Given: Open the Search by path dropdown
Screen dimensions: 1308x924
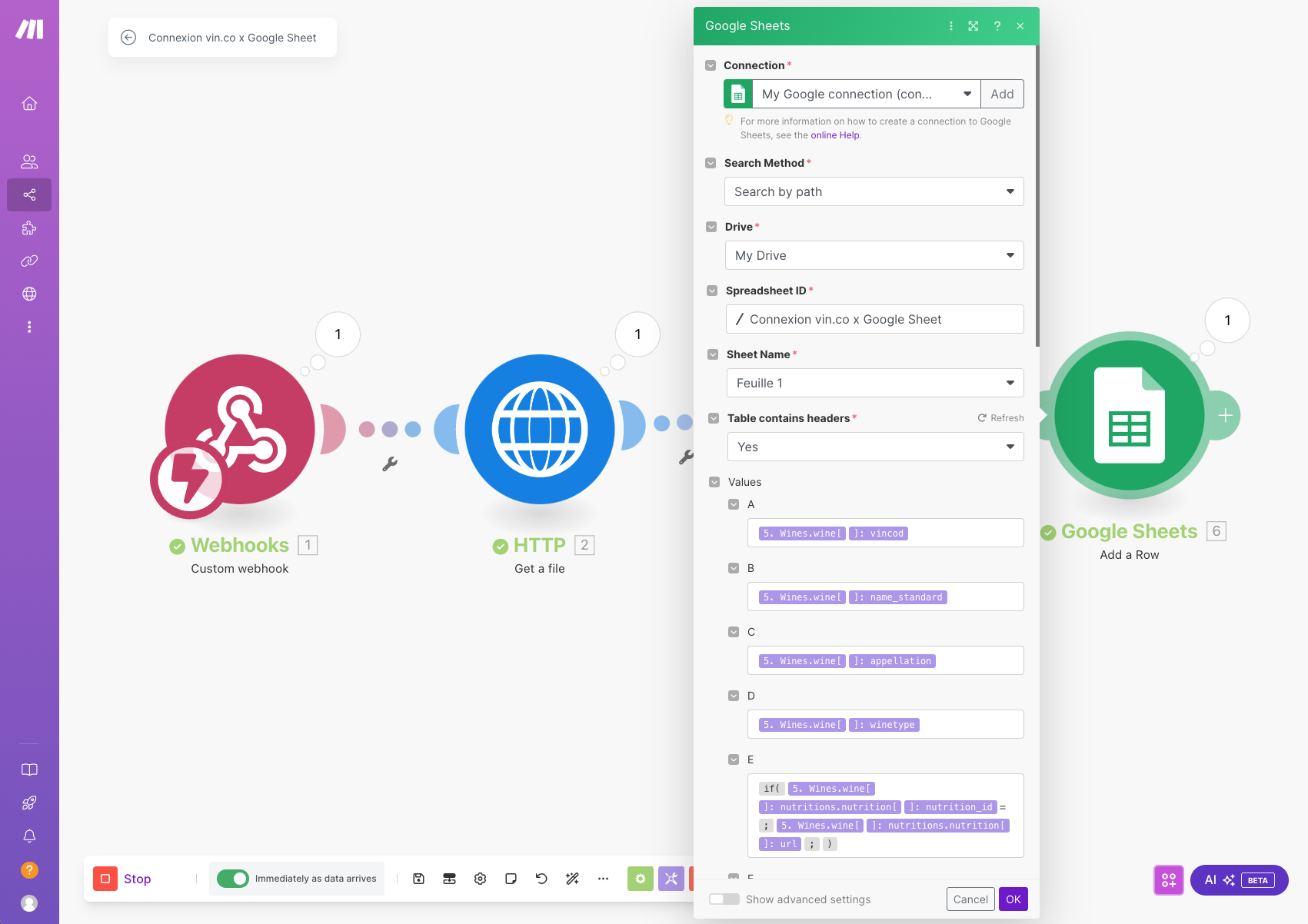Looking at the screenshot, I should [x=874, y=191].
